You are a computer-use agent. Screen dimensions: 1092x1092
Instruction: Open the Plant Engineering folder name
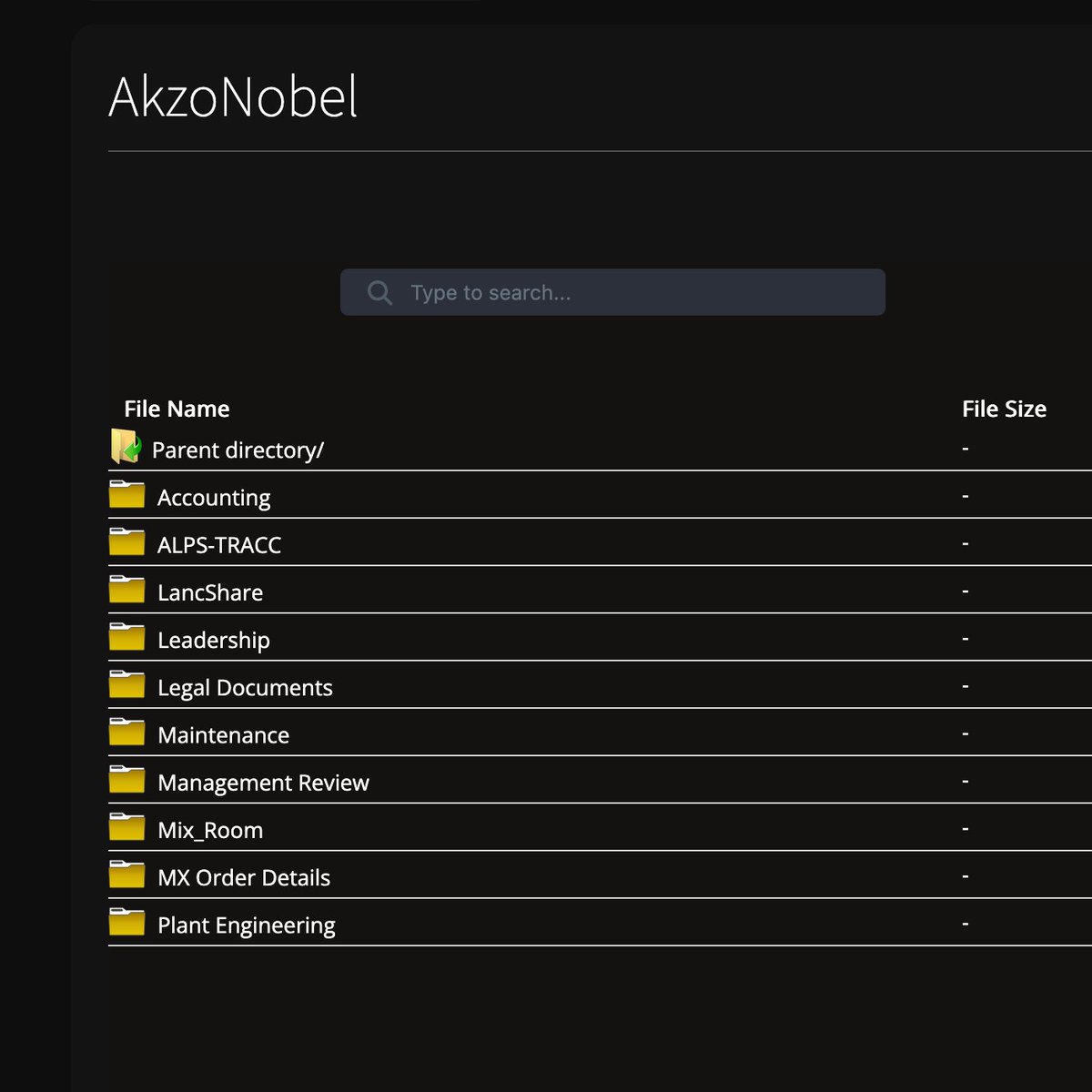tap(247, 925)
